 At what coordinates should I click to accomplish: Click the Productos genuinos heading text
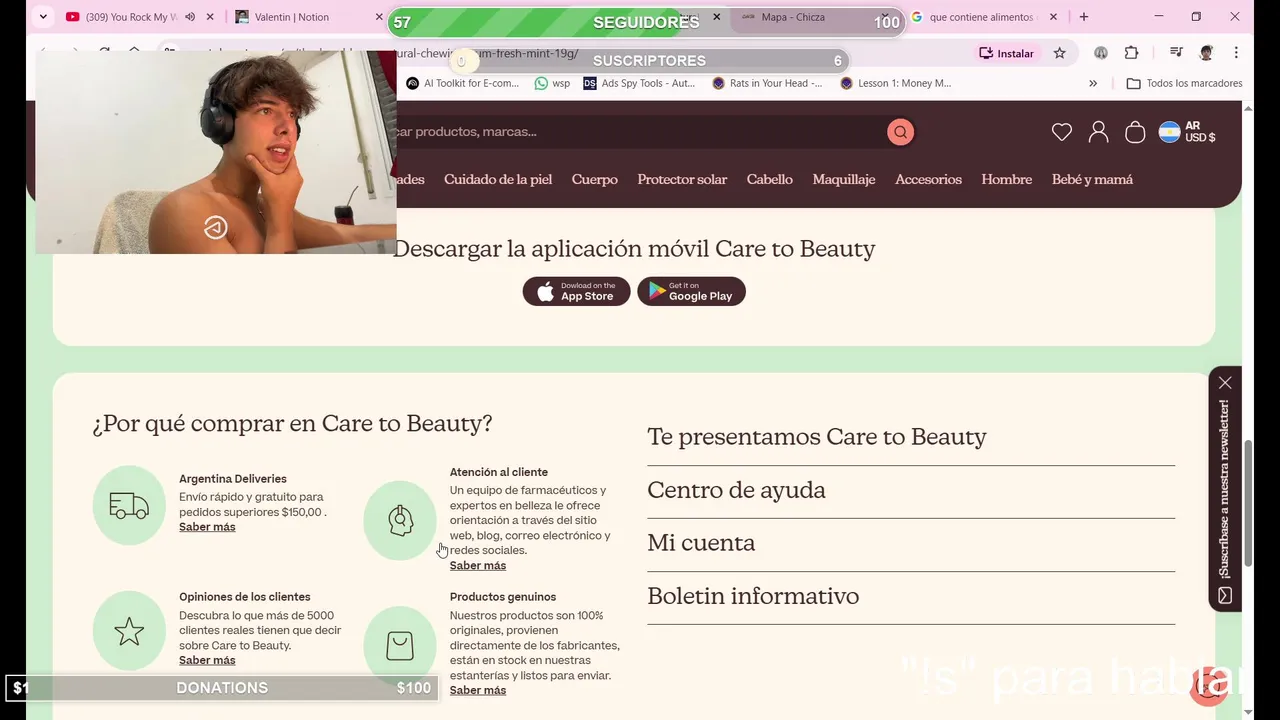[x=503, y=597]
